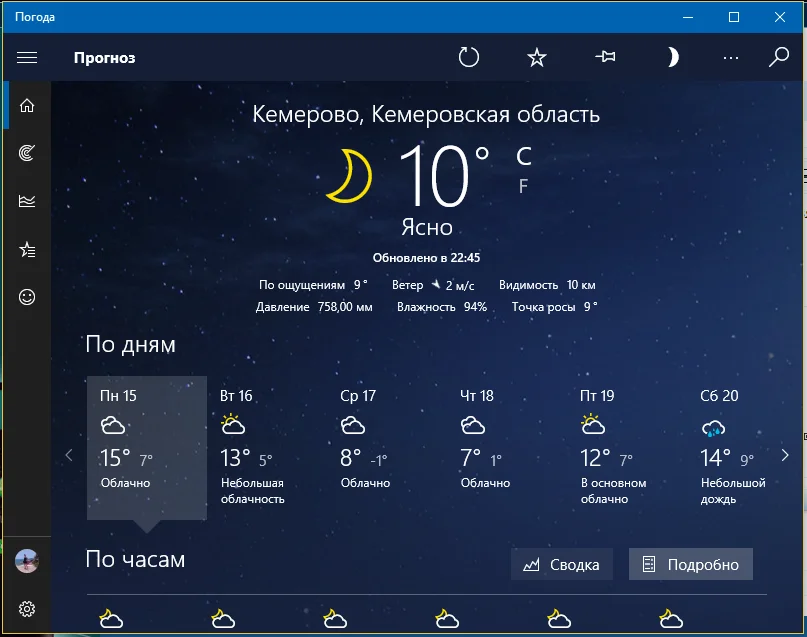The width and height of the screenshot is (807, 637).
Task: Open the saved Places list
Action: 27,250
